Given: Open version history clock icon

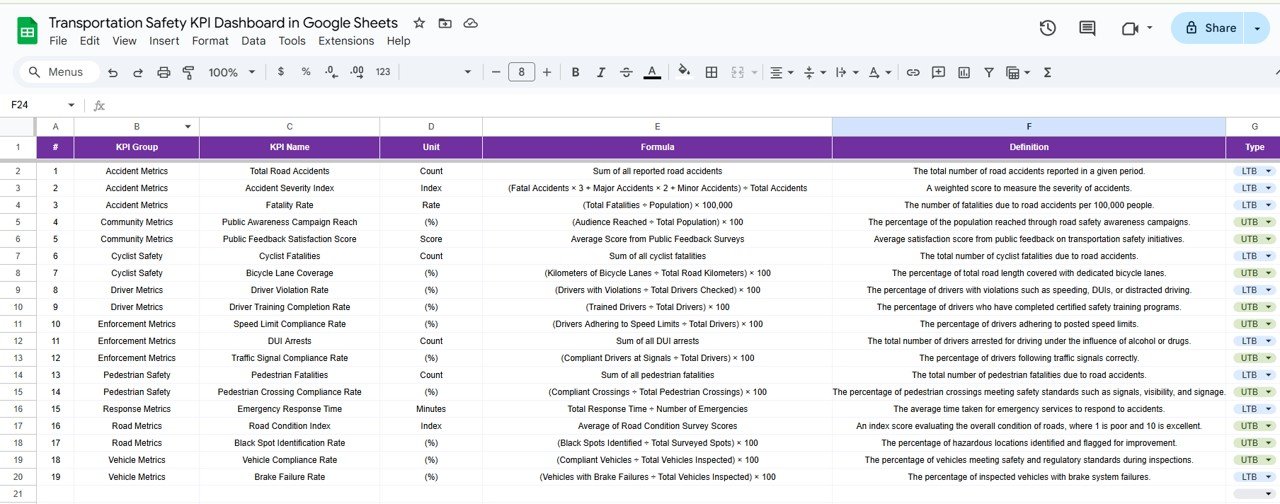Looking at the screenshot, I should pos(1047,28).
